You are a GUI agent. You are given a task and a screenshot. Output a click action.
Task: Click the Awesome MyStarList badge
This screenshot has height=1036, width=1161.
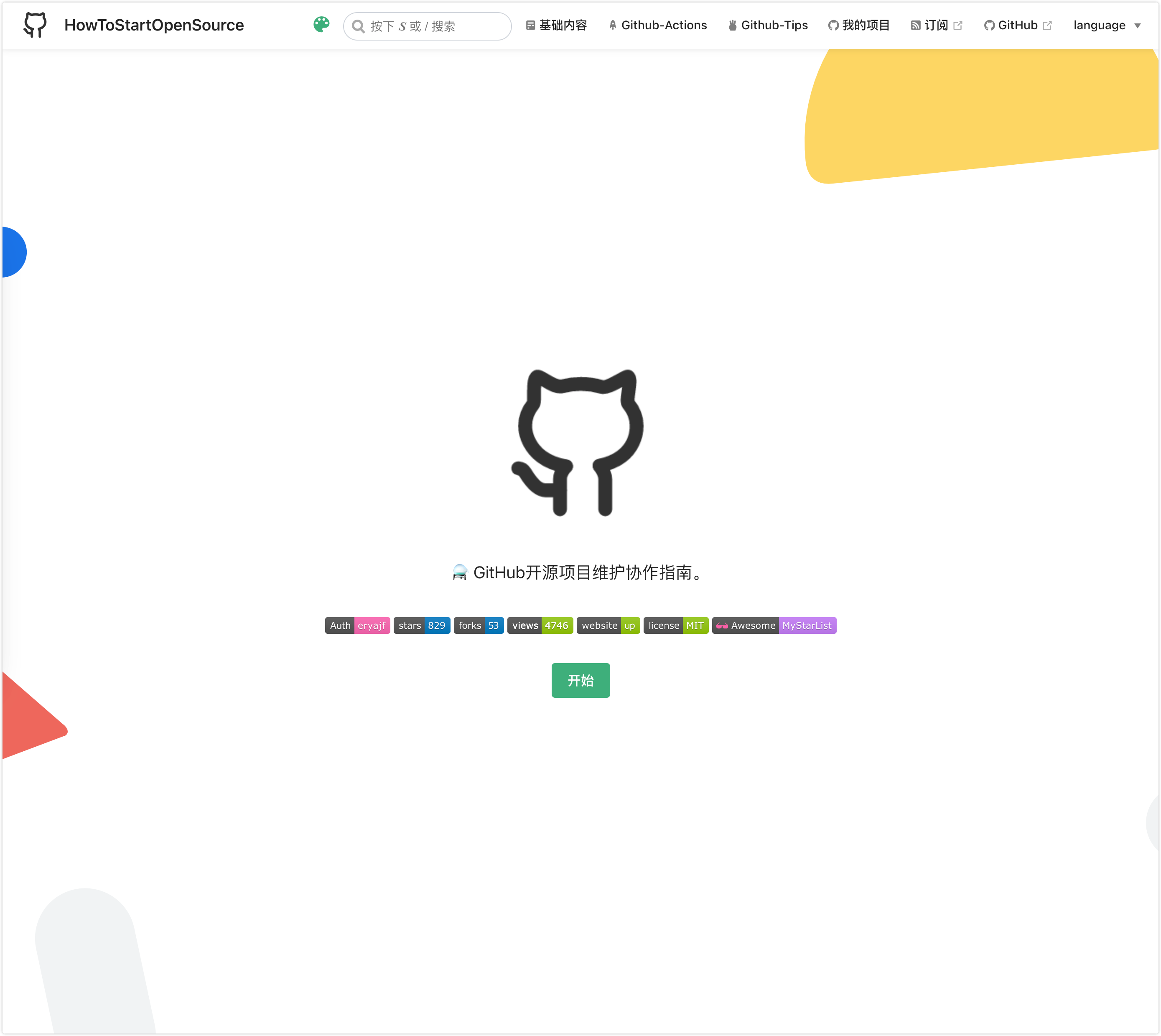pos(774,625)
